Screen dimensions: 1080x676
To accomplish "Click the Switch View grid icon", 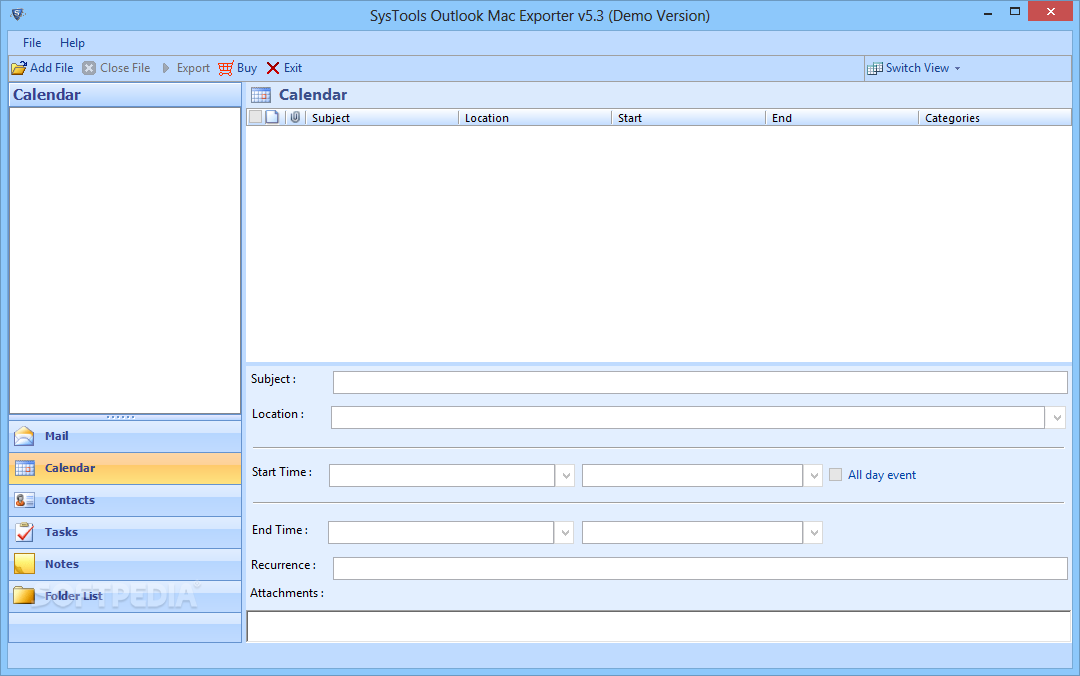I will [x=875, y=68].
